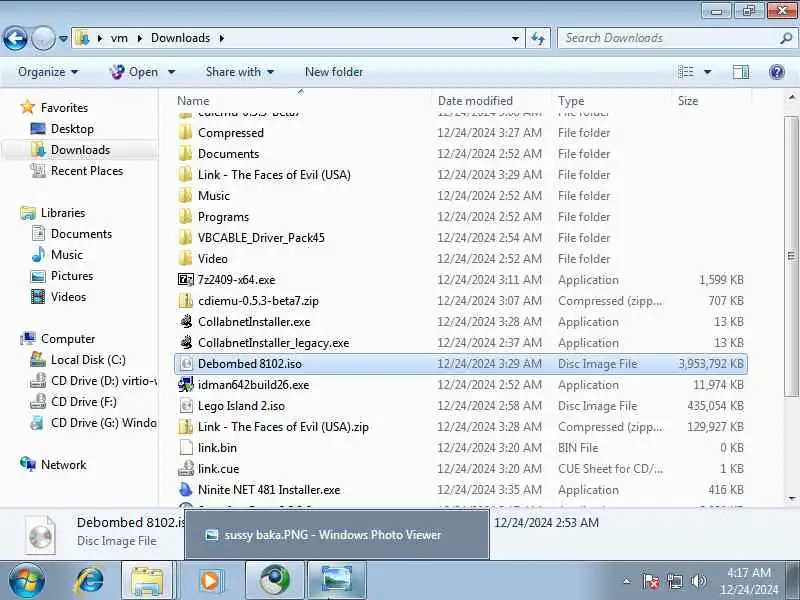Select the Video folder icon
Viewport: 800px width, 600px height.
click(x=186, y=258)
